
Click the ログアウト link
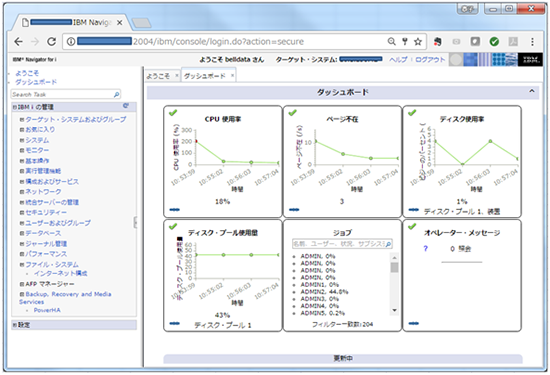[x=430, y=60]
